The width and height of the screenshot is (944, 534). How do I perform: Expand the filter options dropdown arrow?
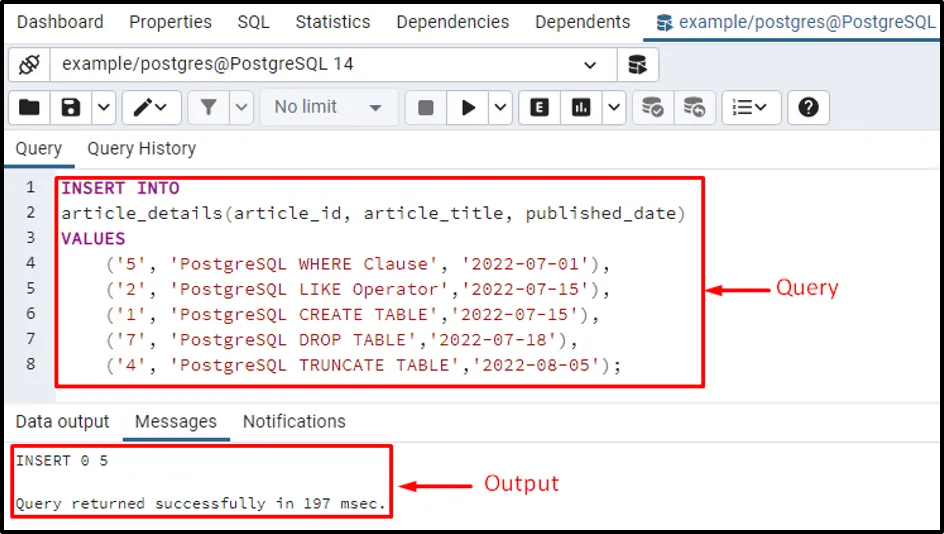[x=241, y=108]
